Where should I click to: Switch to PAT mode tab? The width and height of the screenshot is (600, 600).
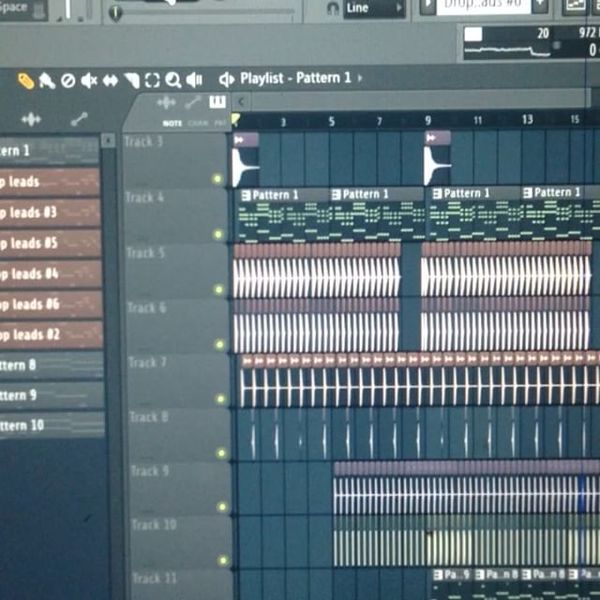coord(220,123)
